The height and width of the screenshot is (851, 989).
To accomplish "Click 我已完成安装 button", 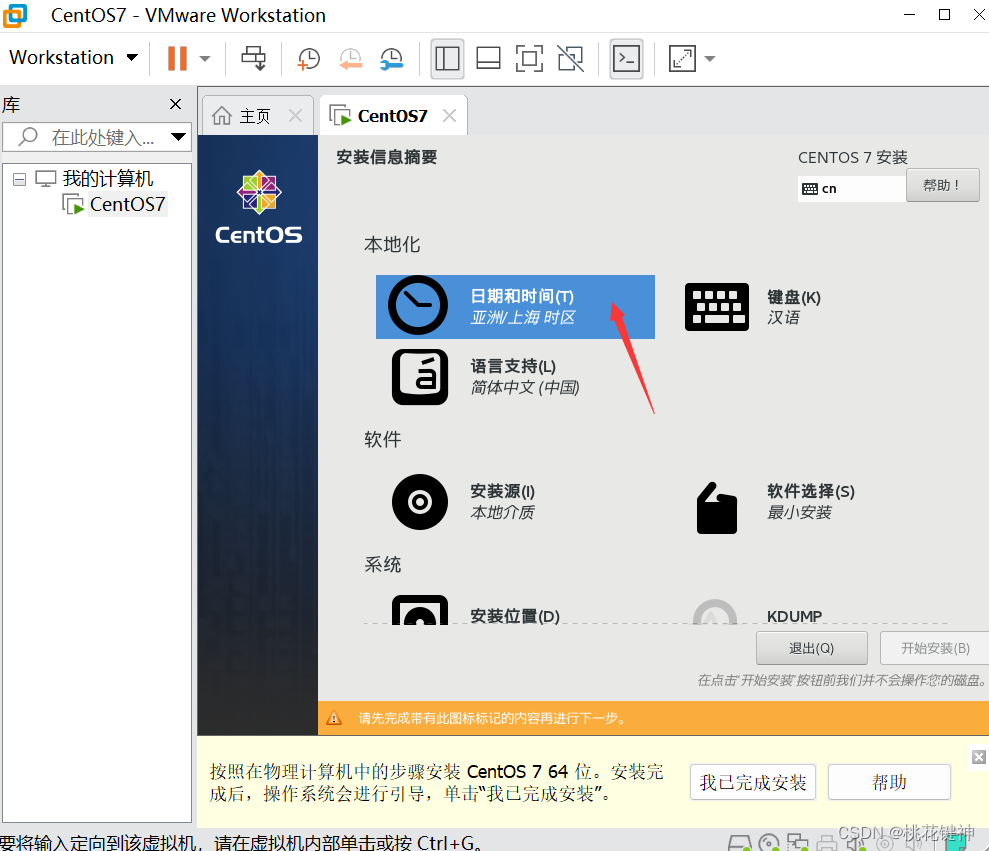I will (x=753, y=782).
